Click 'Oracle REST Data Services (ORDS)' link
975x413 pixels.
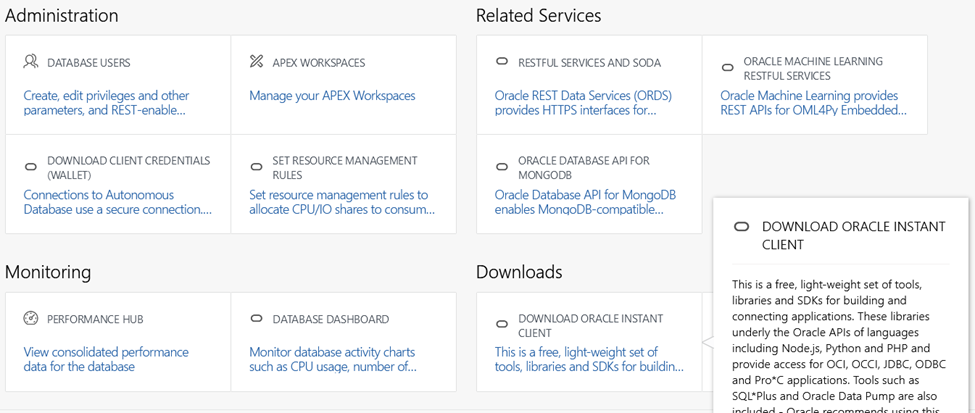[x=583, y=103]
